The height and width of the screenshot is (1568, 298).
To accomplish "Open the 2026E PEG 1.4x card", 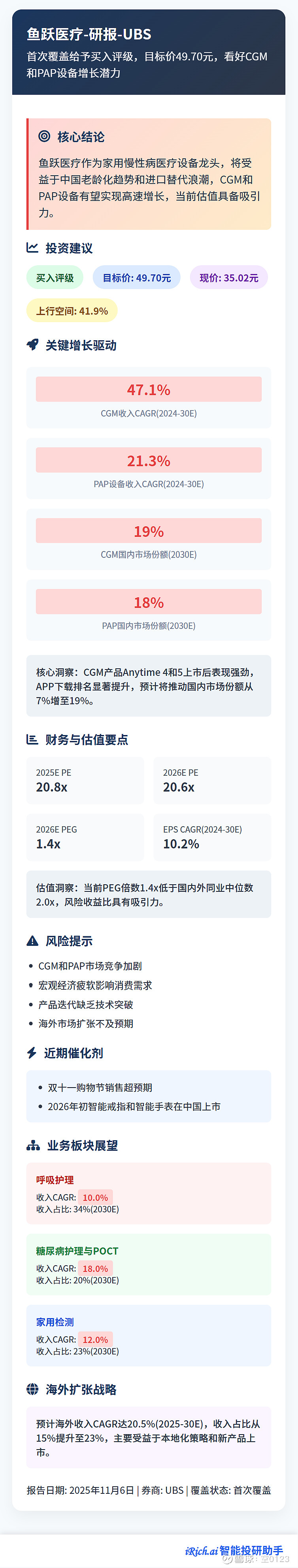I will pos(85,837).
